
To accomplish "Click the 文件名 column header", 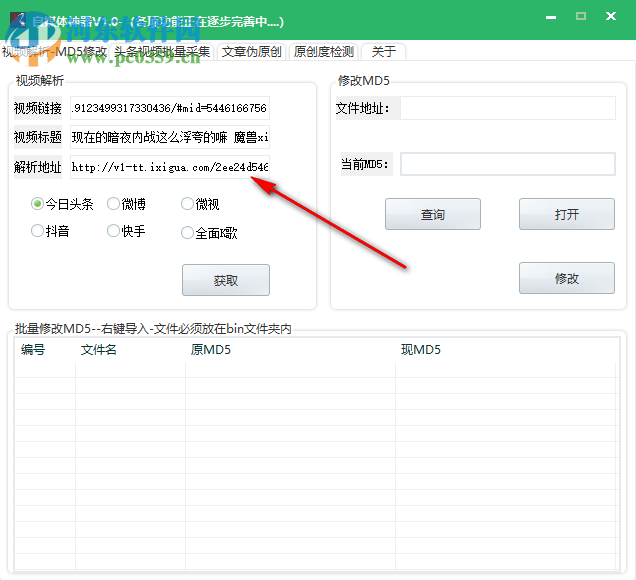I will pos(130,350).
